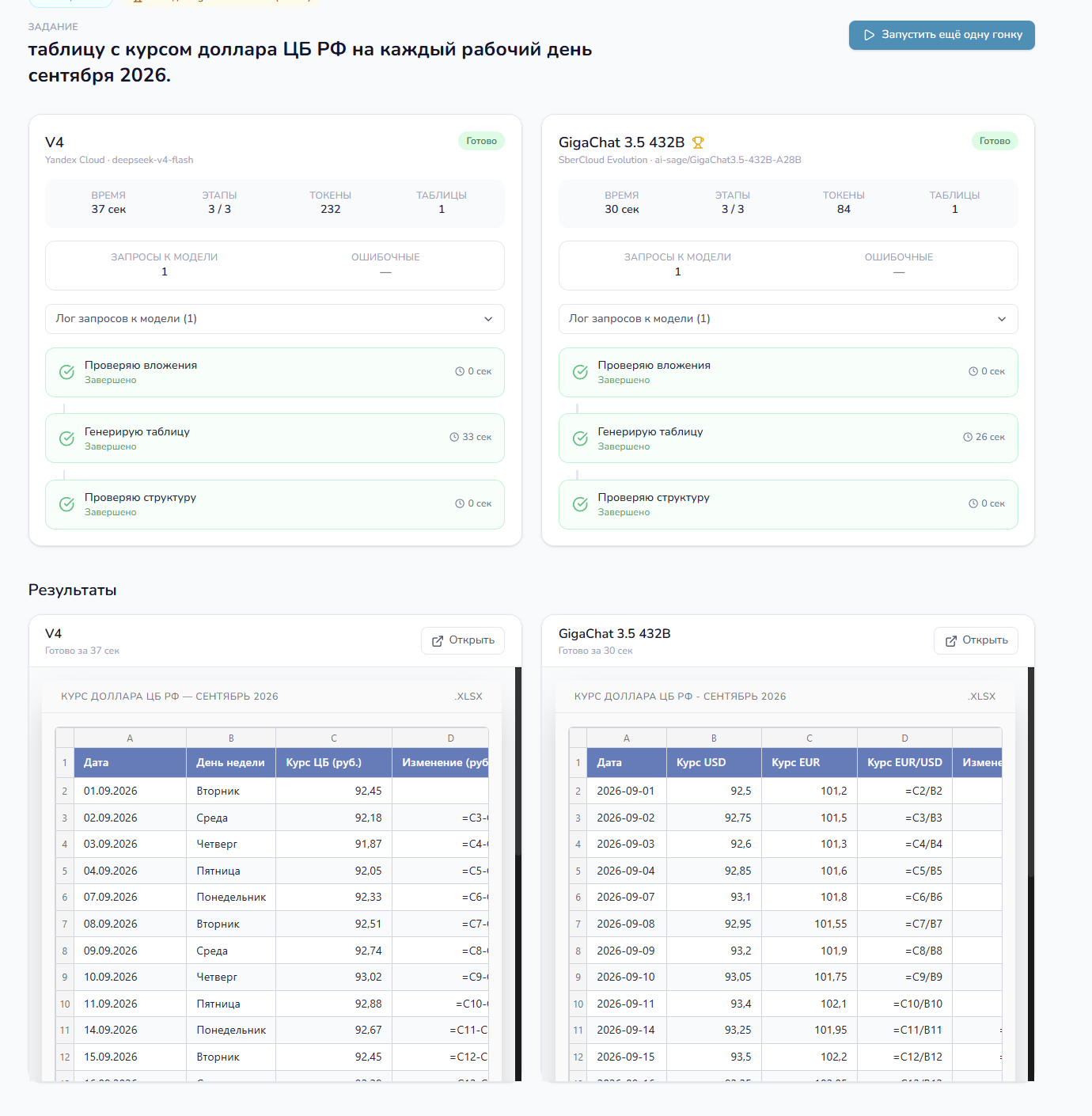The height and width of the screenshot is (1116, 1092).
Task: Click 'День недели' header cell in V4 table
Action: tap(231, 763)
